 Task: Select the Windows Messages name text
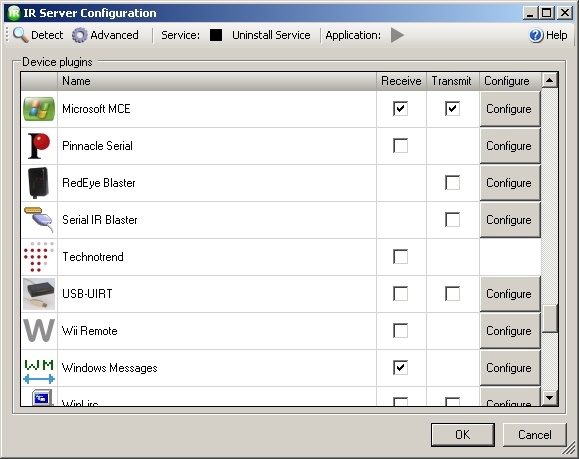[x=110, y=368]
